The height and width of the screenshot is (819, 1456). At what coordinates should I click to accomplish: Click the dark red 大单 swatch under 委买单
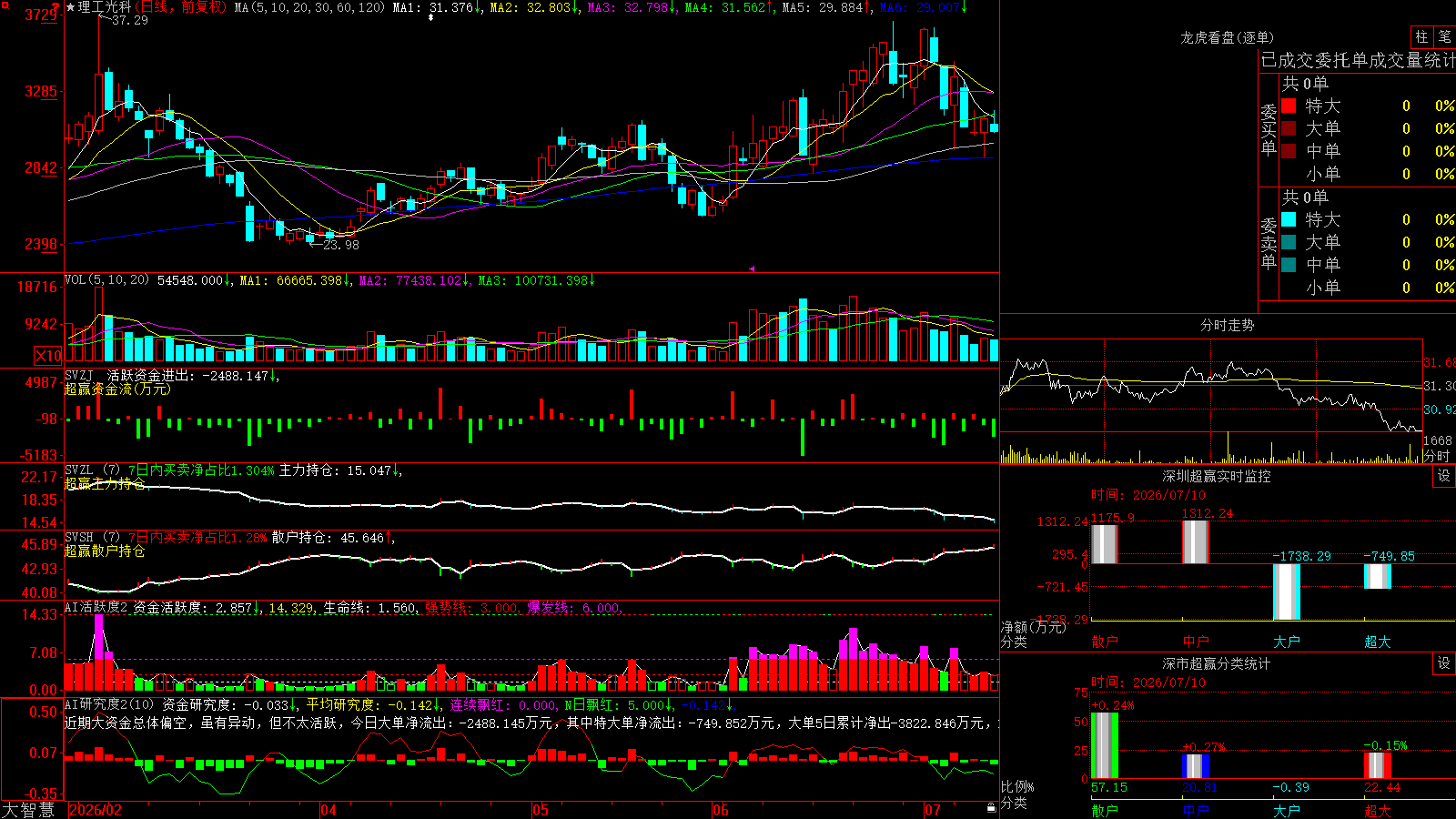1289,128
